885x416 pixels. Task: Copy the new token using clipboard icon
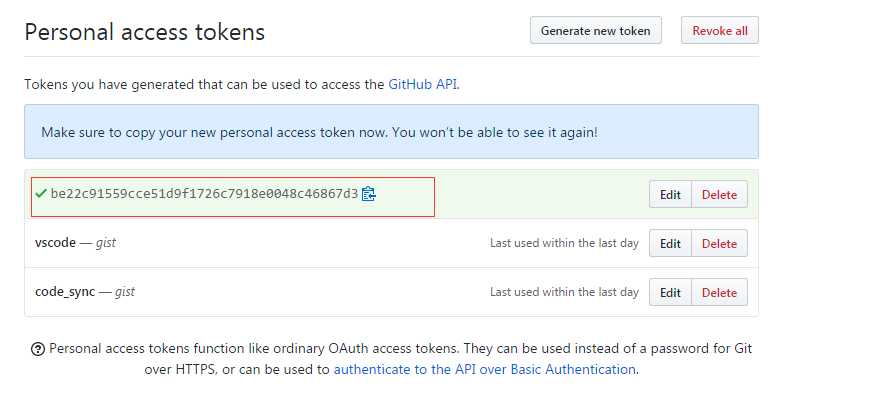tap(369, 194)
